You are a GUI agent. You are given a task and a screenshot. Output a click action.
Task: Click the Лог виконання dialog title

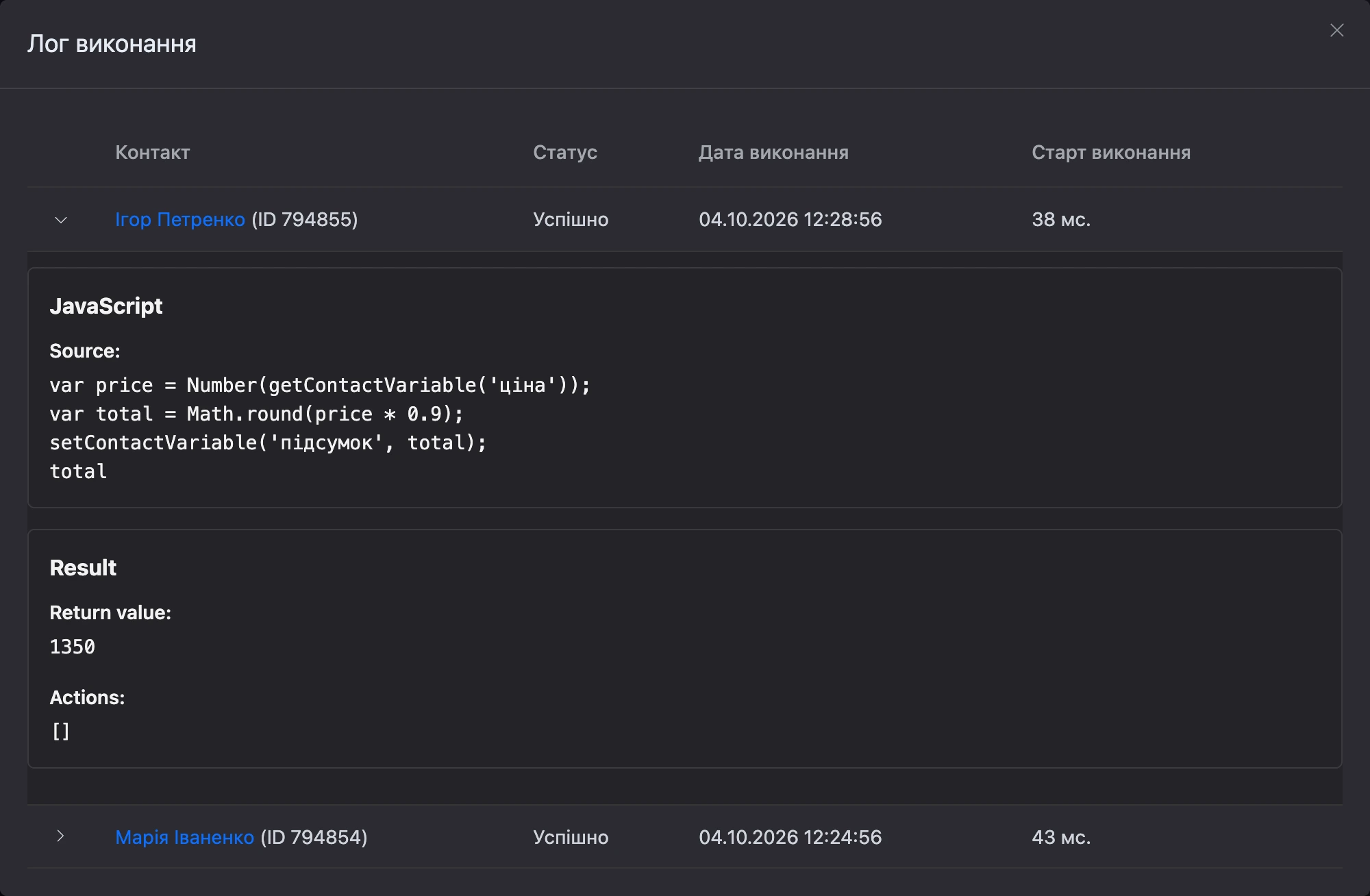point(112,44)
